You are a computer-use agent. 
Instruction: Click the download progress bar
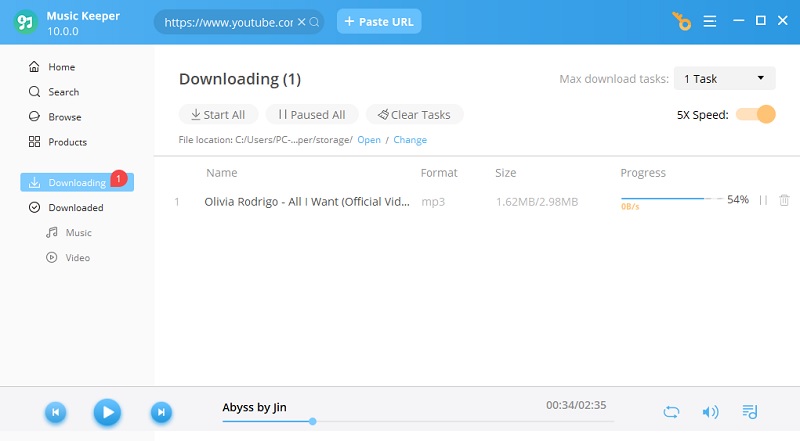[671, 198]
